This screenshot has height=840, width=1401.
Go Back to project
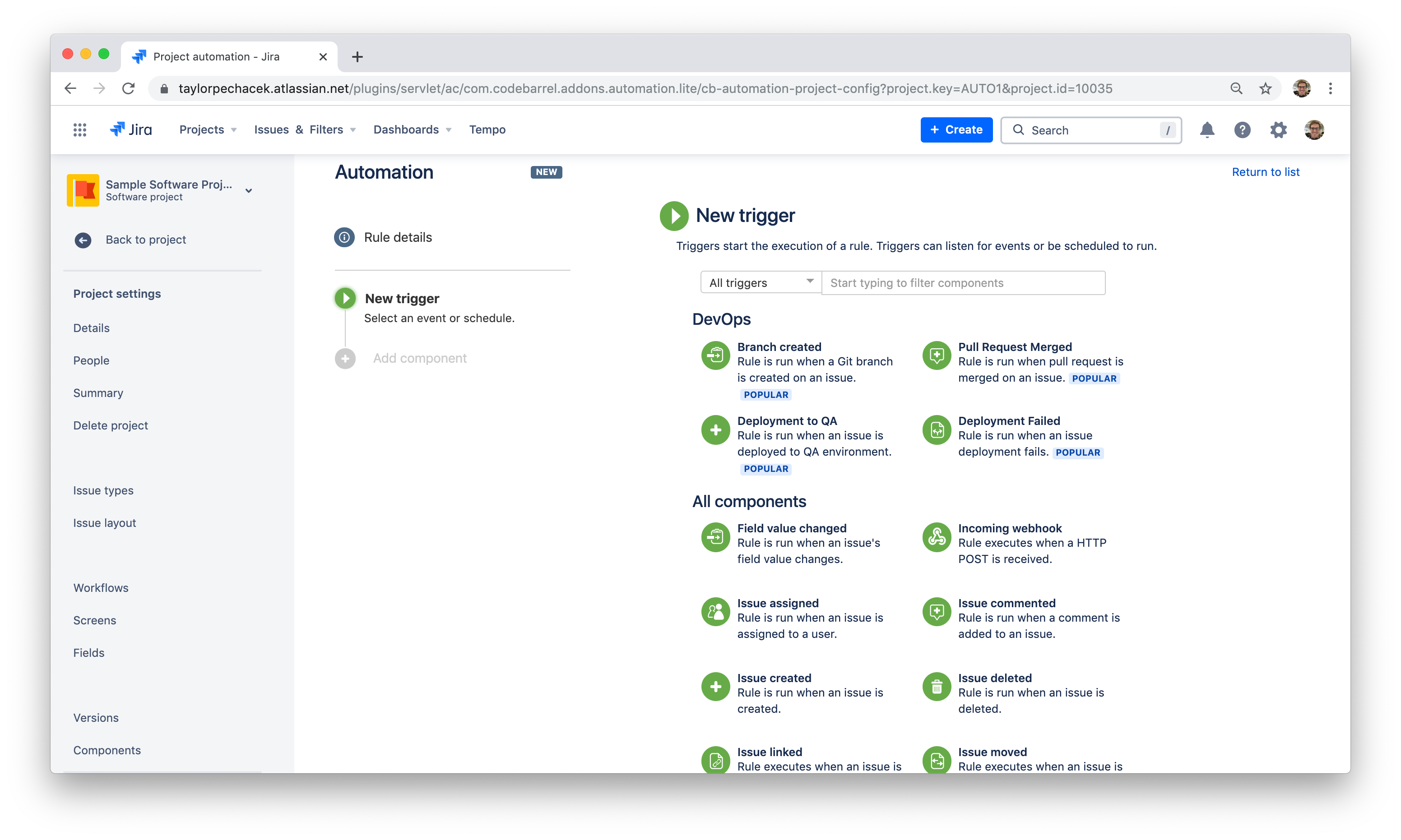tap(145, 240)
